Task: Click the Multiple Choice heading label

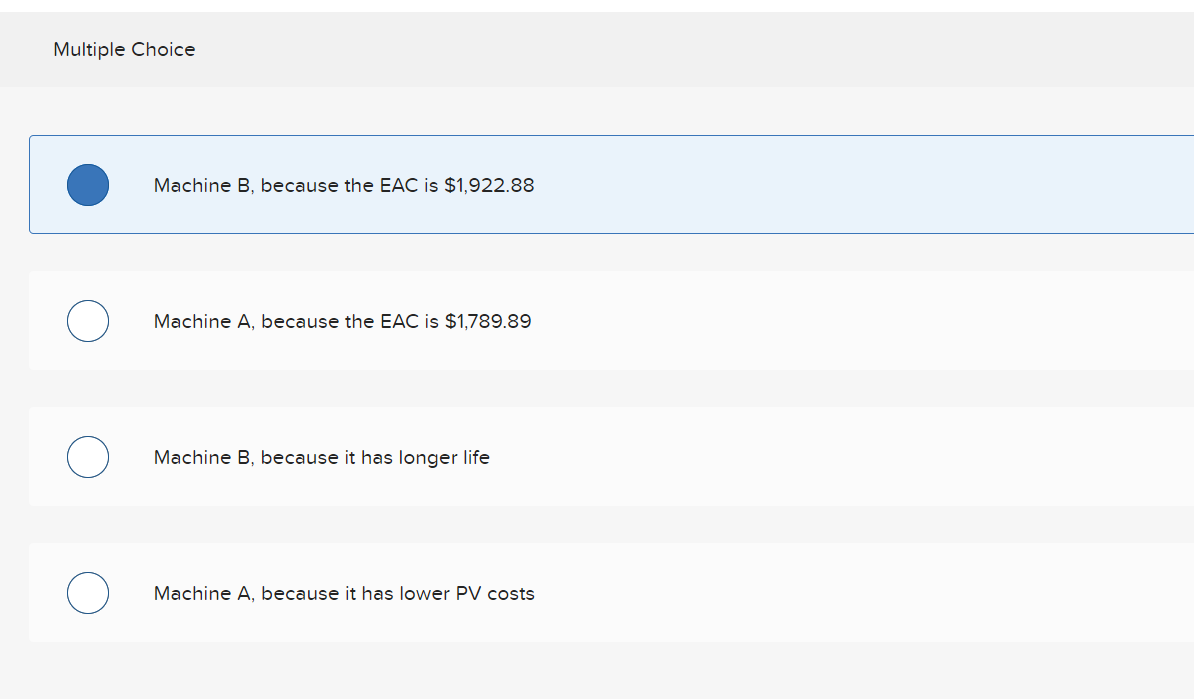Action: tap(124, 49)
